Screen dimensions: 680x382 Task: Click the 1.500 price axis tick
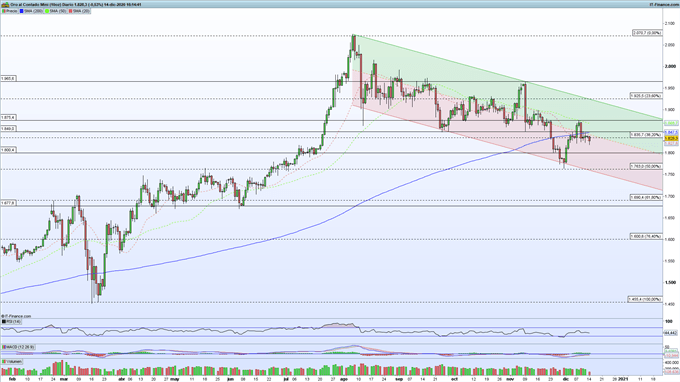tap(670, 283)
